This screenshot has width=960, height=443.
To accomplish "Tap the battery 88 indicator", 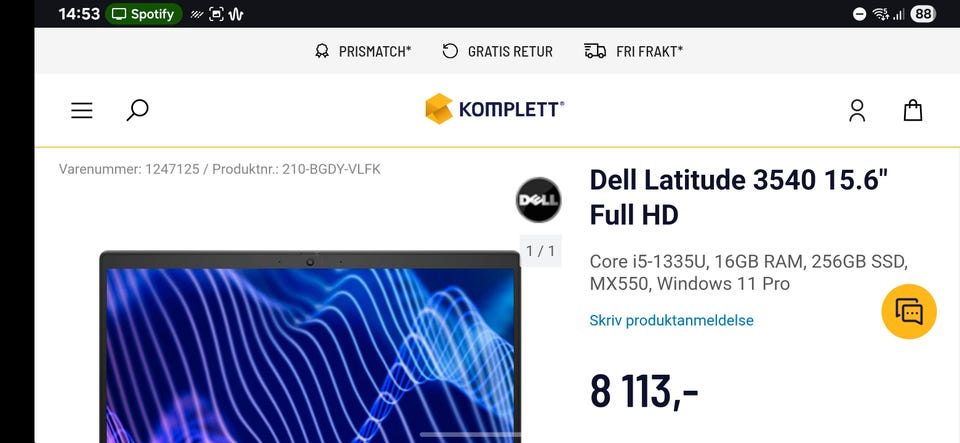I will tap(923, 14).
